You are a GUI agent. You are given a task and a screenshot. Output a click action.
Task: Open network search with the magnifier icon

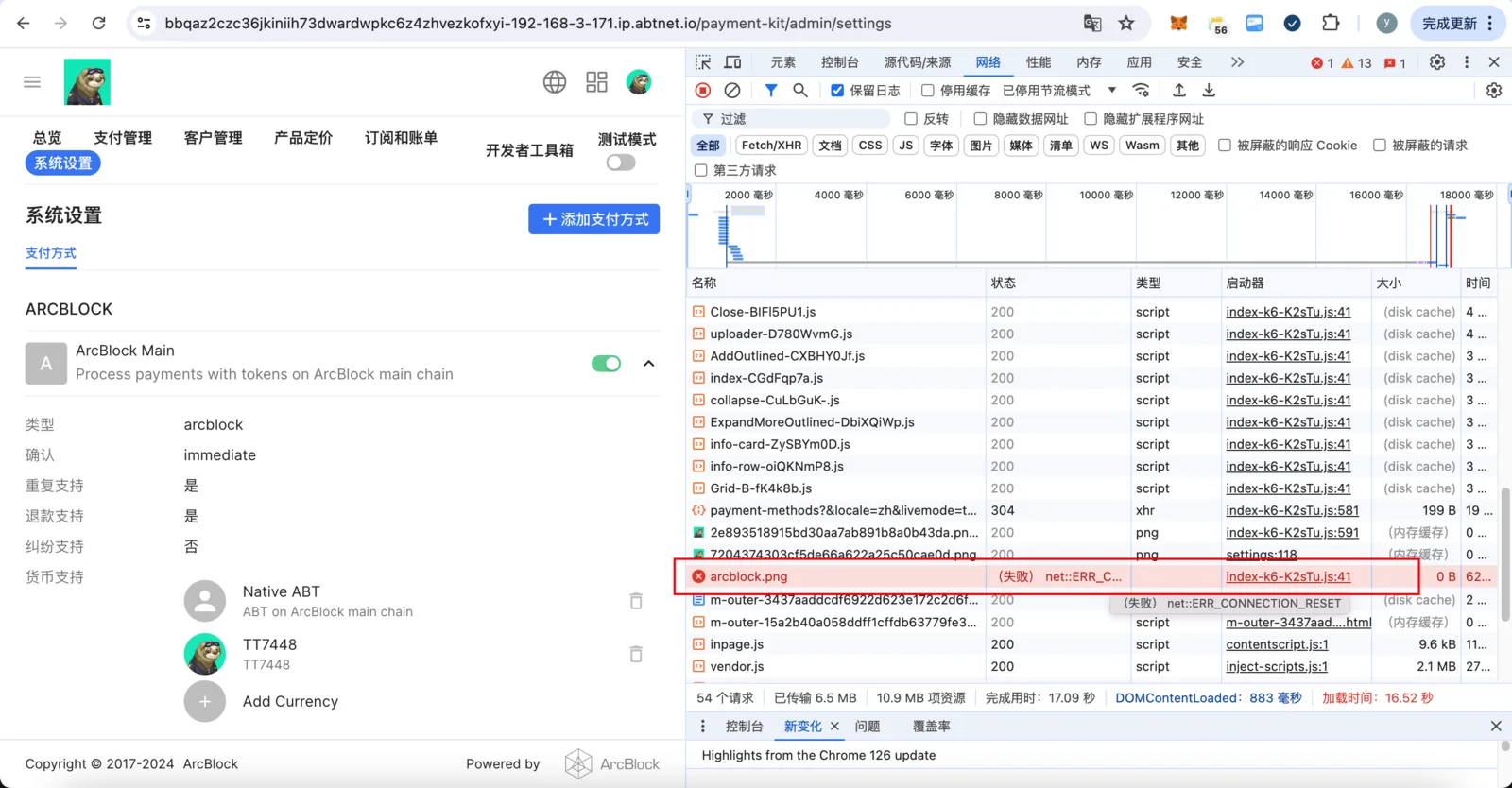(800, 91)
